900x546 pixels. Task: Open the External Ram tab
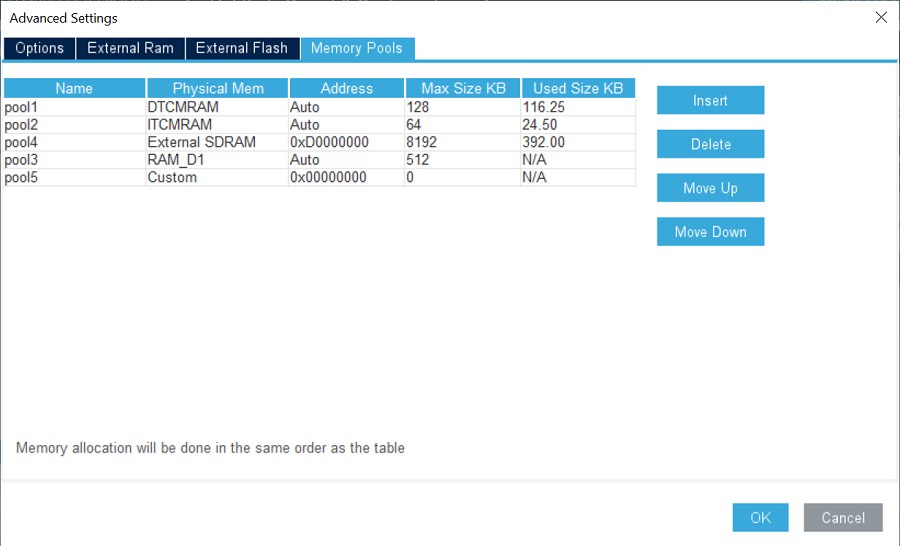coord(130,48)
